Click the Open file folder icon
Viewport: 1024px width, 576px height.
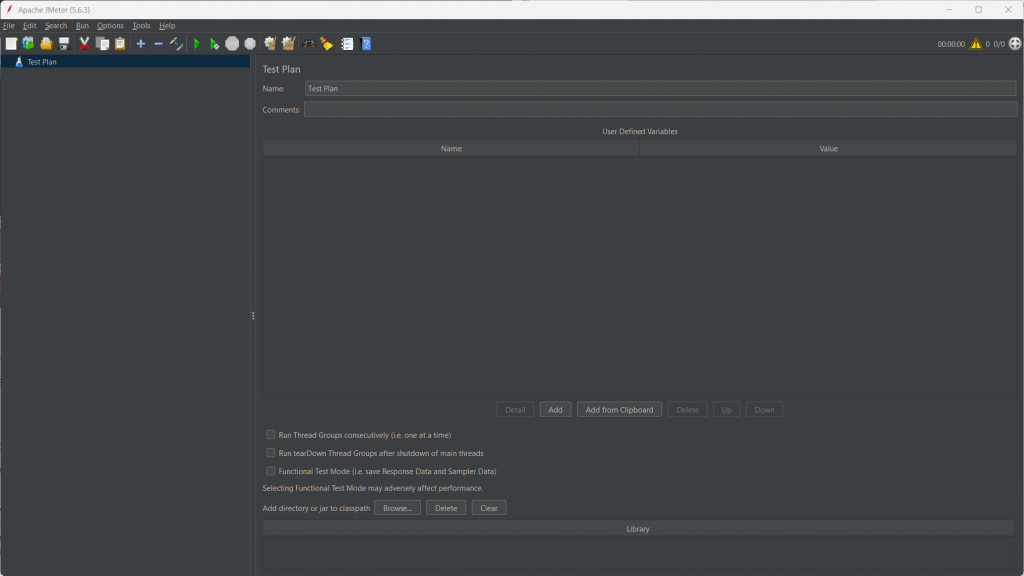coord(46,44)
